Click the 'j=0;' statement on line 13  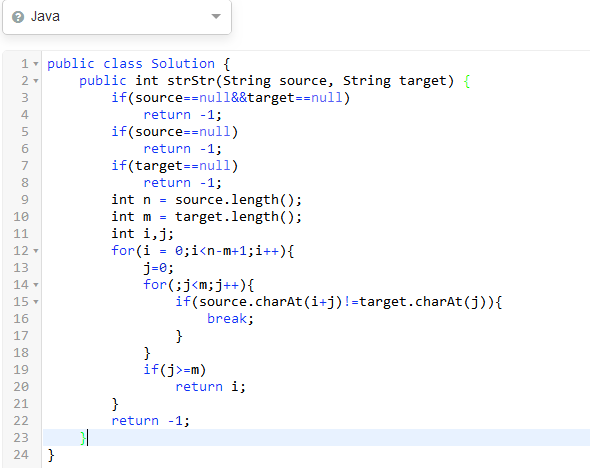pyautogui.click(x=158, y=268)
